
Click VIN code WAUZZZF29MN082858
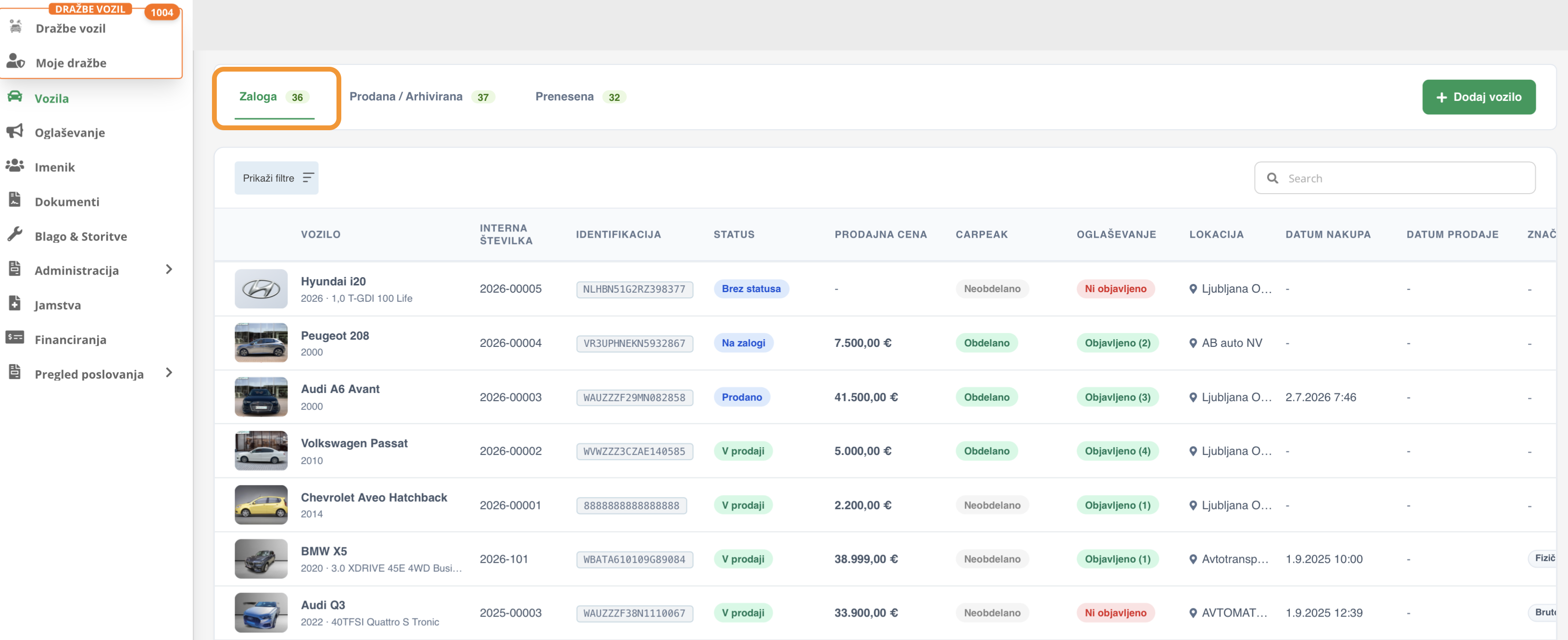pyautogui.click(x=634, y=398)
